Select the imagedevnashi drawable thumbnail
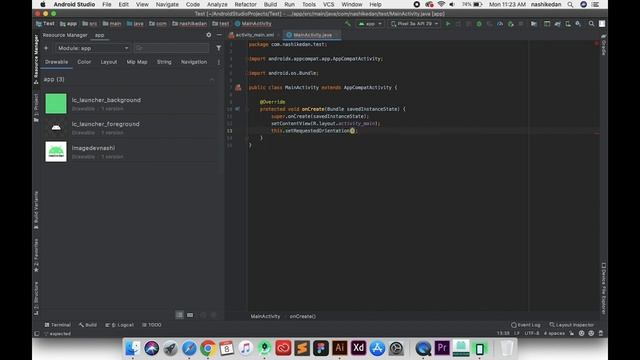Screen dimensions: 640x360 pos(56,151)
